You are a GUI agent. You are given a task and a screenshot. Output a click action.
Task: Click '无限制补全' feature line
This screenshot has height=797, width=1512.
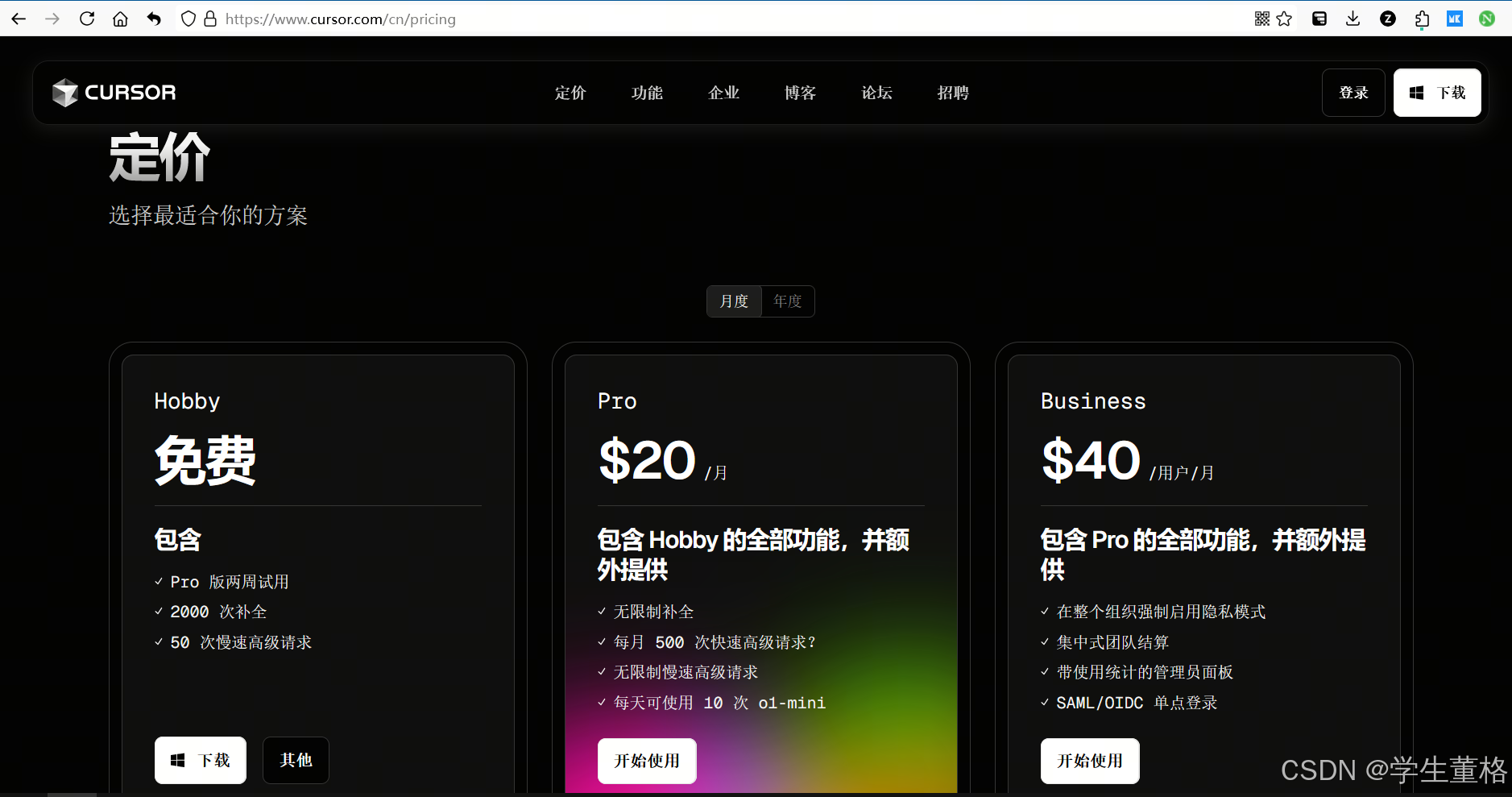pos(653,612)
